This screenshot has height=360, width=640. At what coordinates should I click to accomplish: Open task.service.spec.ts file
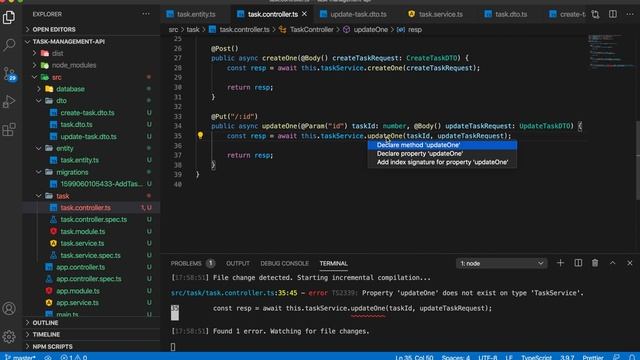click(90, 255)
